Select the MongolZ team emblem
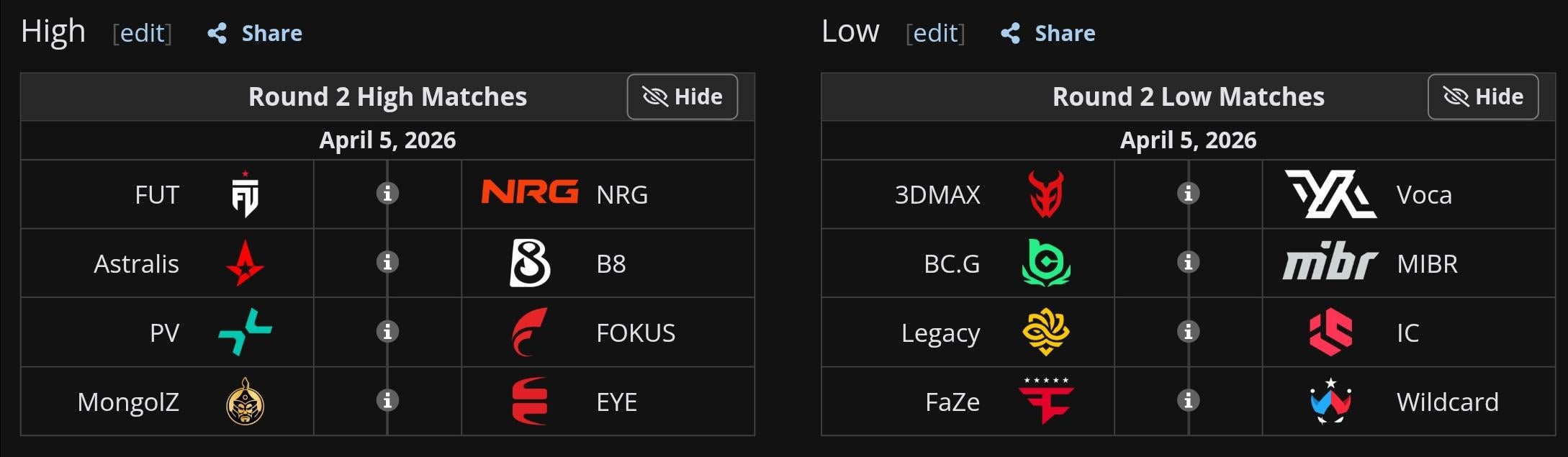Image resolution: width=1568 pixels, height=457 pixels. (x=245, y=402)
